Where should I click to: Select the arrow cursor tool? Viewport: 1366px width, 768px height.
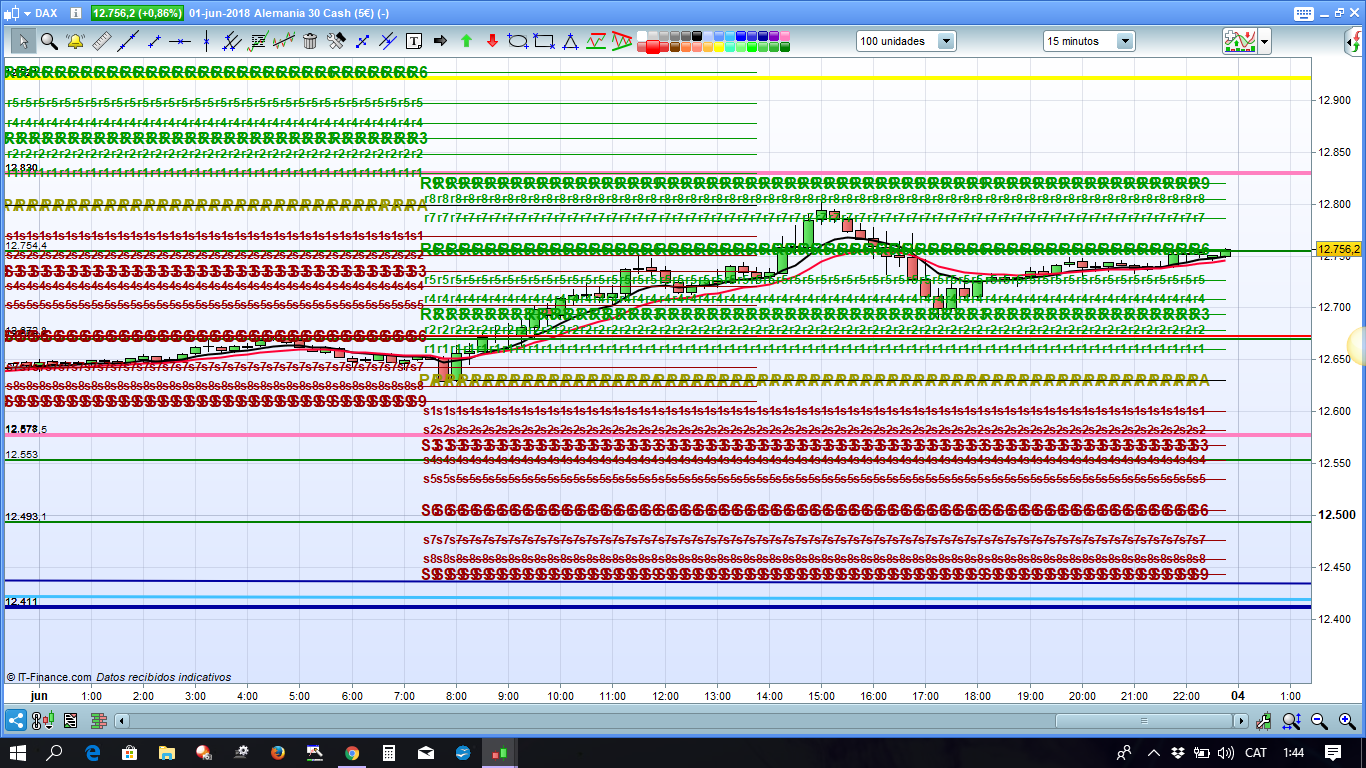tap(23, 41)
